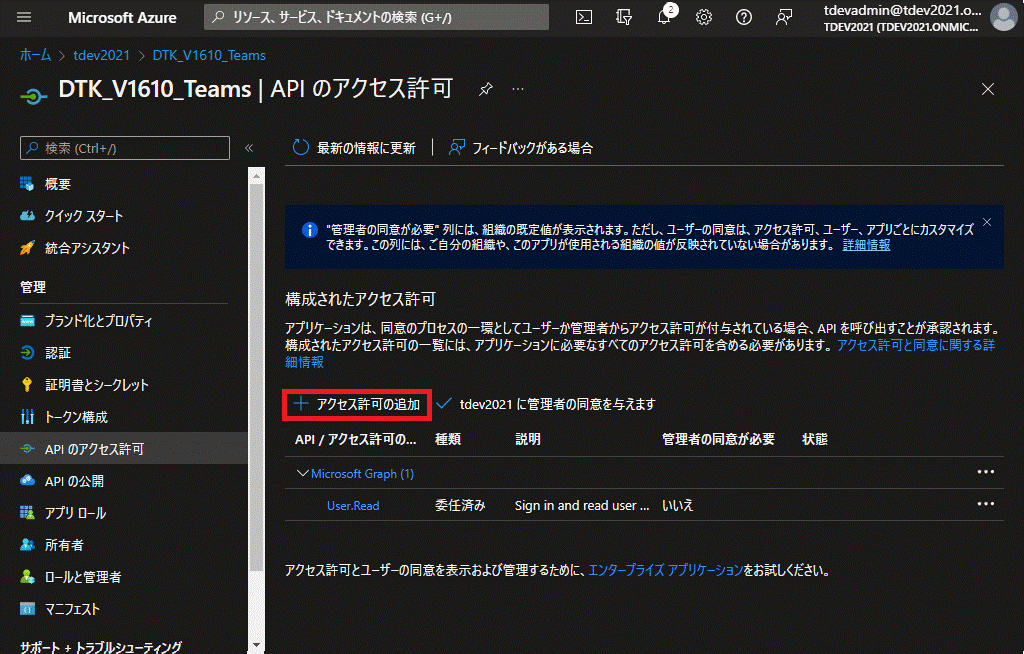The width and height of the screenshot is (1024, 654).
Task: Open the エンタープライズ アプリケーション link
Action: [665, 570]
